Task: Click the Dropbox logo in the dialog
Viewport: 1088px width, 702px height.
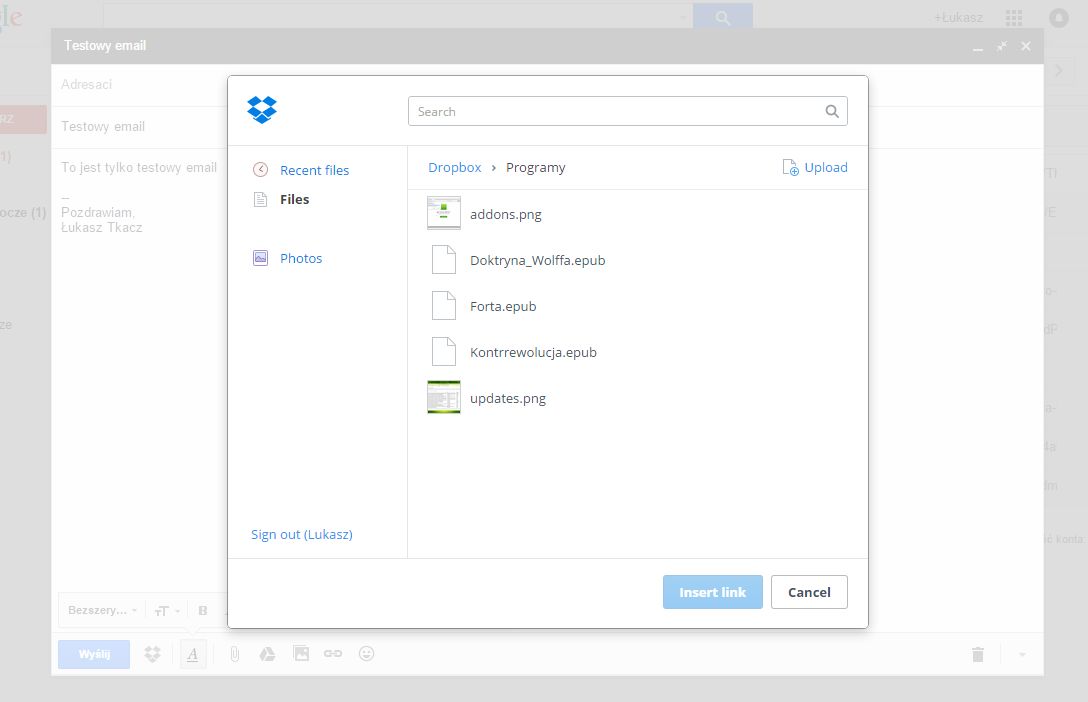Action: click(262, 110)
